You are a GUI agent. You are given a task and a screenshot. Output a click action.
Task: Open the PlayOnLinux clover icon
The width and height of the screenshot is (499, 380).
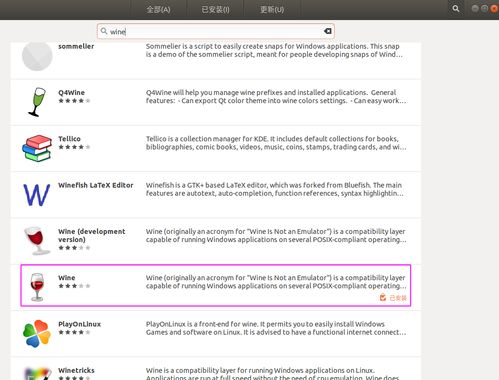tap(37, 333)
